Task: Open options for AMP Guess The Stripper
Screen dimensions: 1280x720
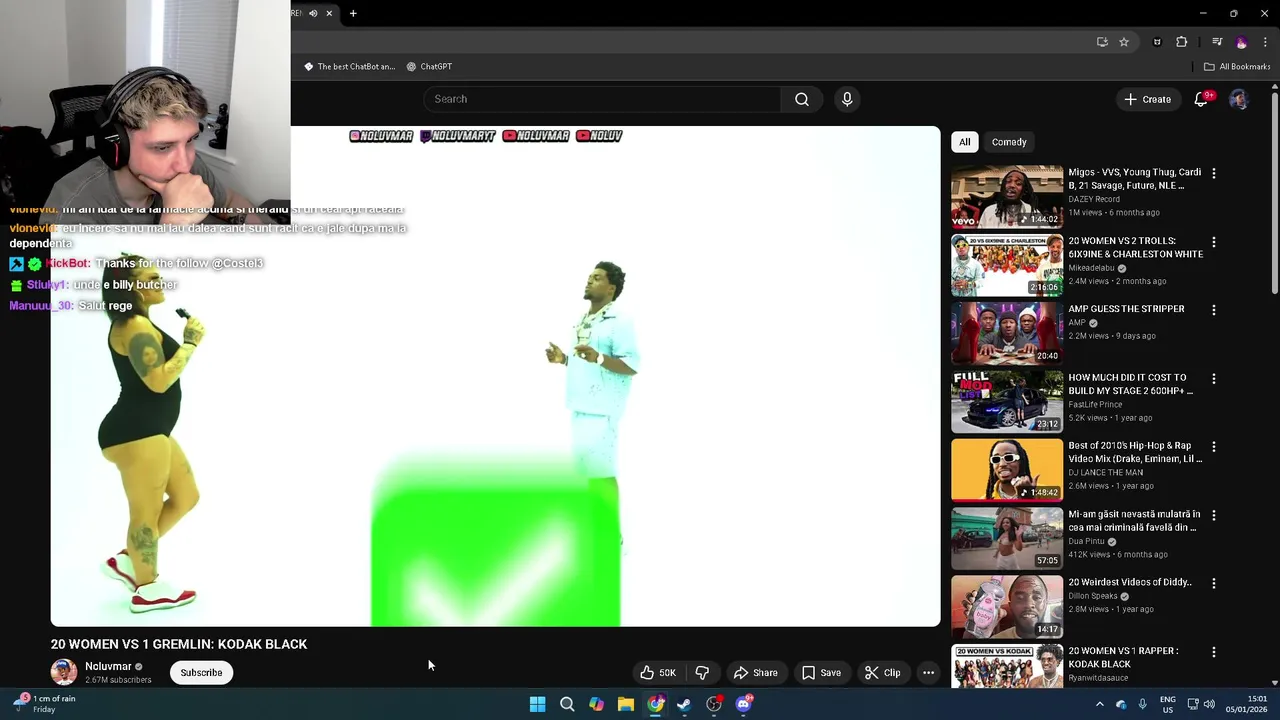Action: 1214,310
